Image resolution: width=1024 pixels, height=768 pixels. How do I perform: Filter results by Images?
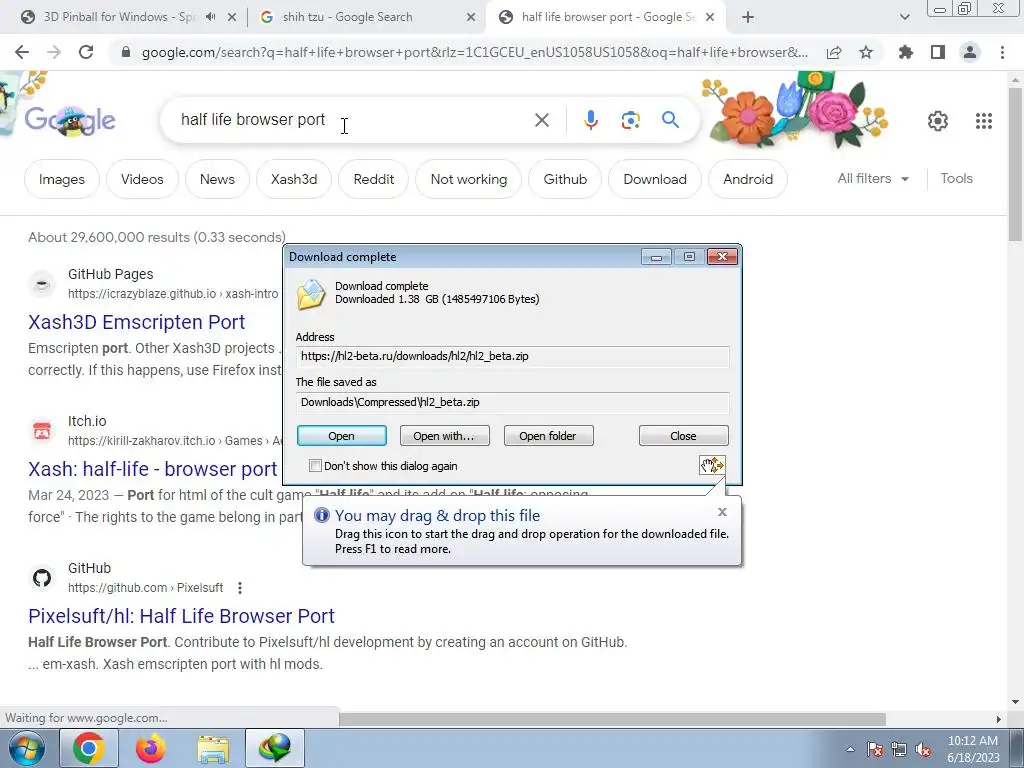(61, 179)
